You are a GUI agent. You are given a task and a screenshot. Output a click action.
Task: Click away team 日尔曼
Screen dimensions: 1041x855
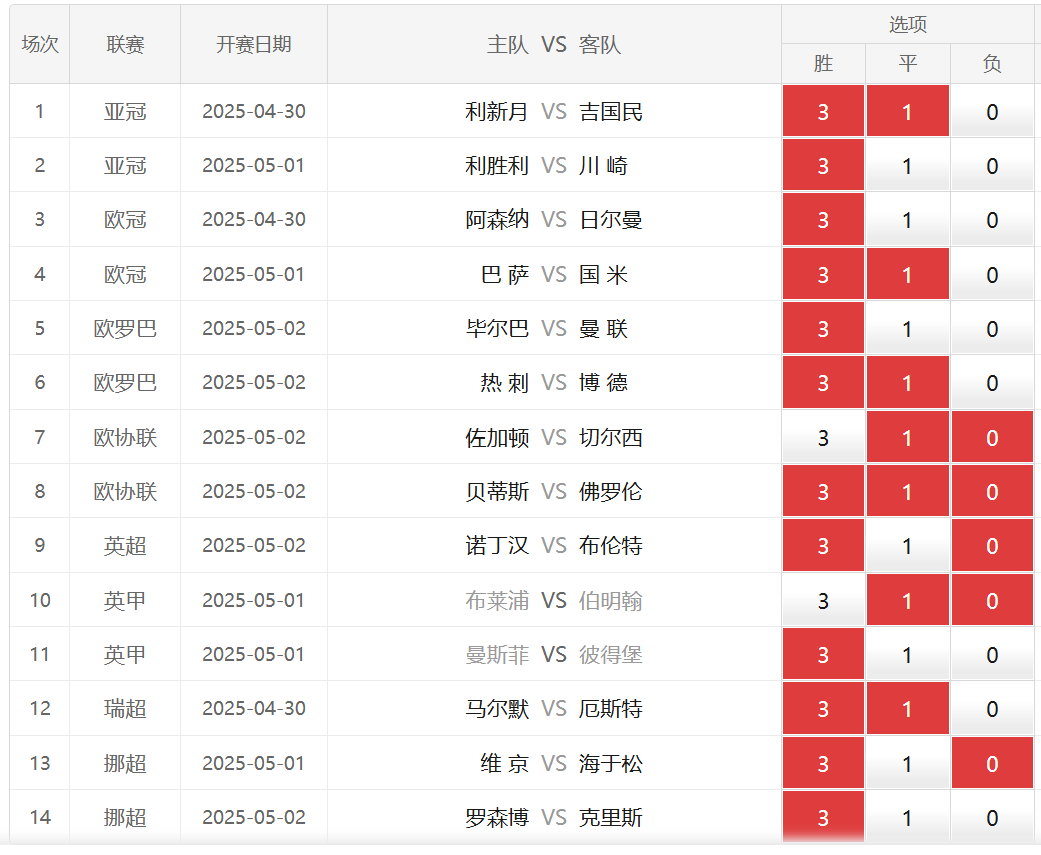611,220
